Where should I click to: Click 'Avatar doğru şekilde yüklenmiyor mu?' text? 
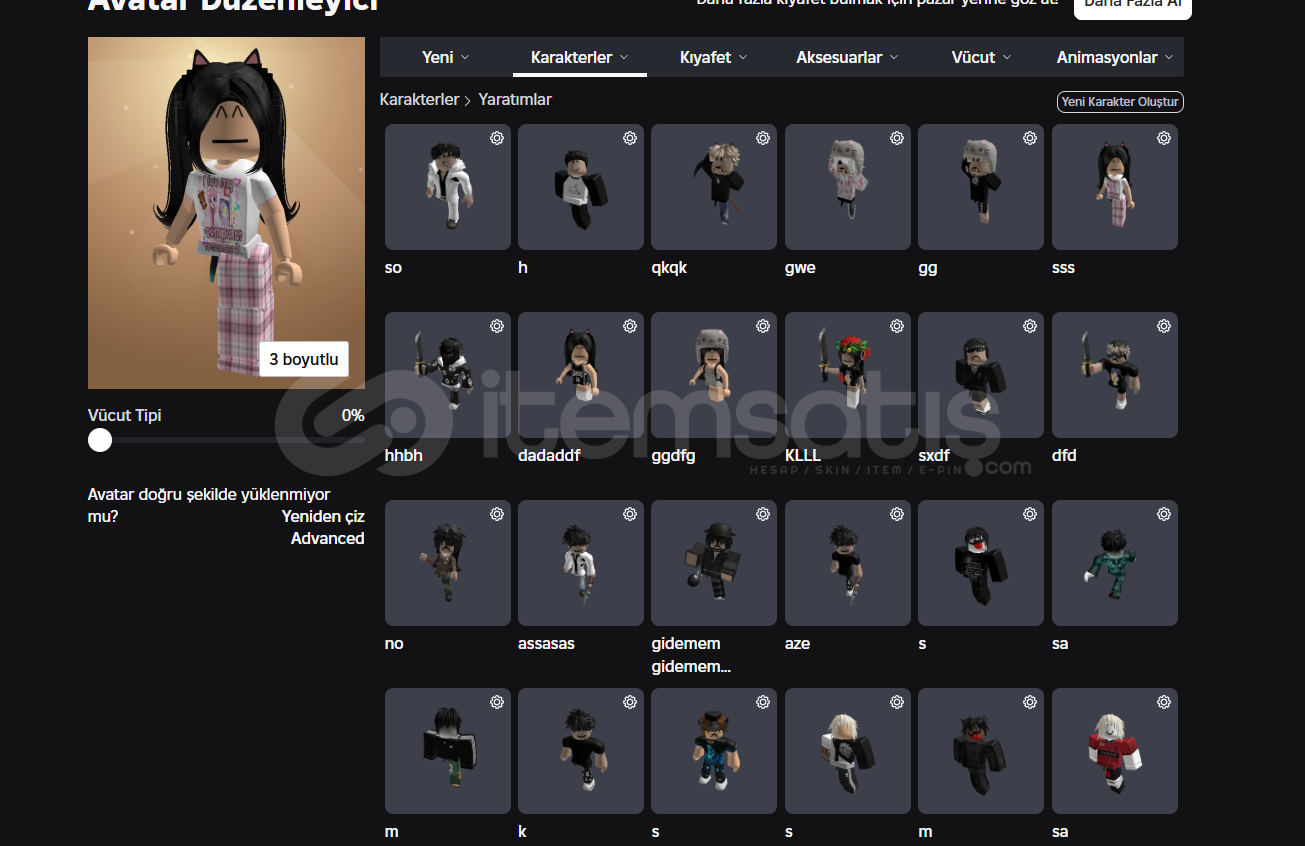(x=209, y=505)
